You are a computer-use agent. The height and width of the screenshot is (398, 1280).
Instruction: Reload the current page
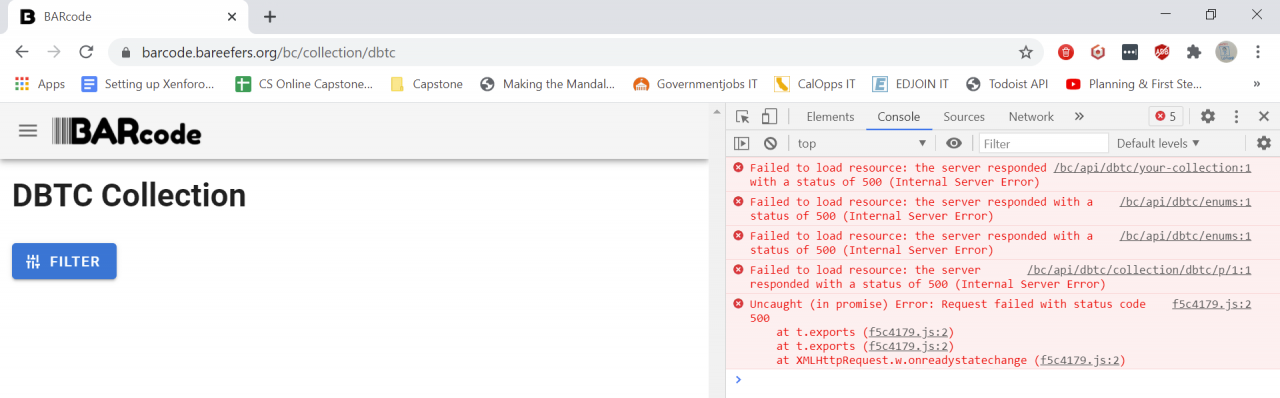pyautogui.click(x=86, y=52)
